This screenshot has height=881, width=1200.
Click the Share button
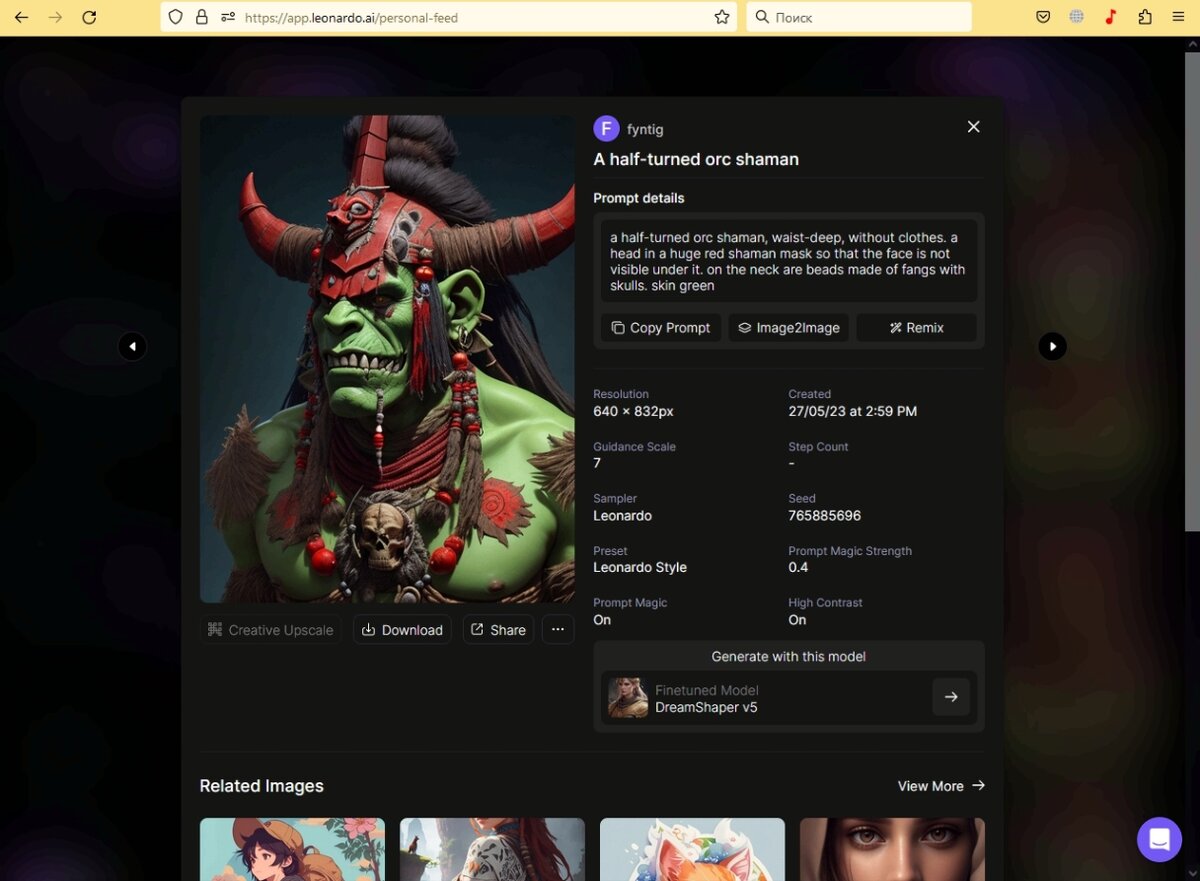498,629
